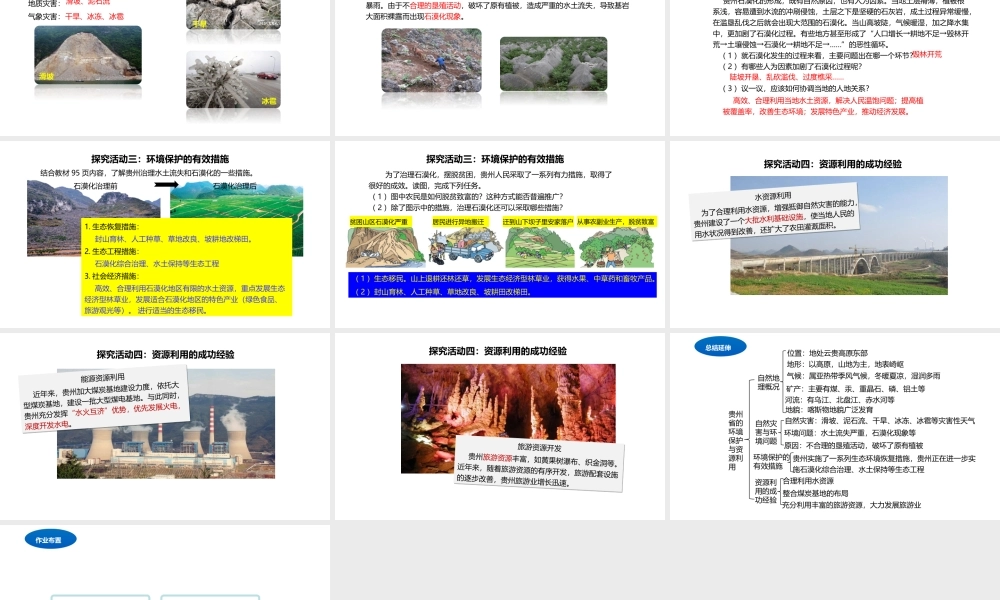Click the mind map line 矿产:主要有煤、汞
Screen dimensions: 1000x600
click(855, 388)
